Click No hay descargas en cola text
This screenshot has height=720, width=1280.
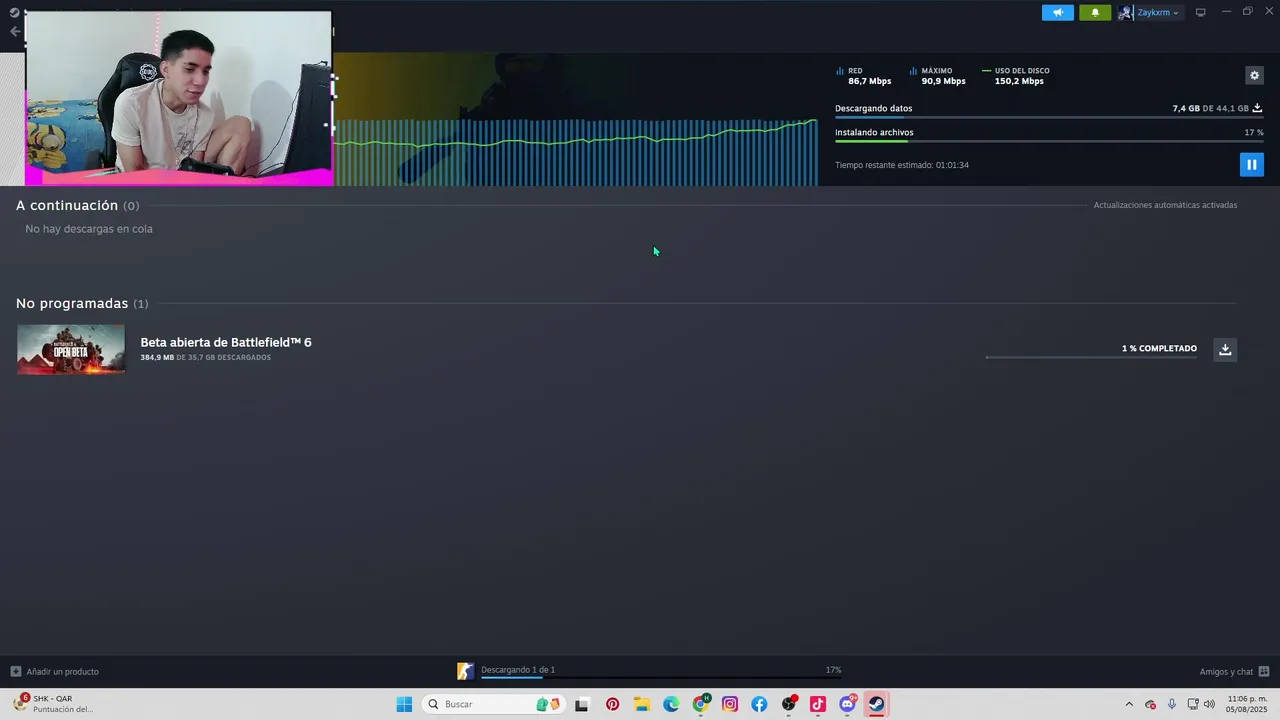point(89,229)
